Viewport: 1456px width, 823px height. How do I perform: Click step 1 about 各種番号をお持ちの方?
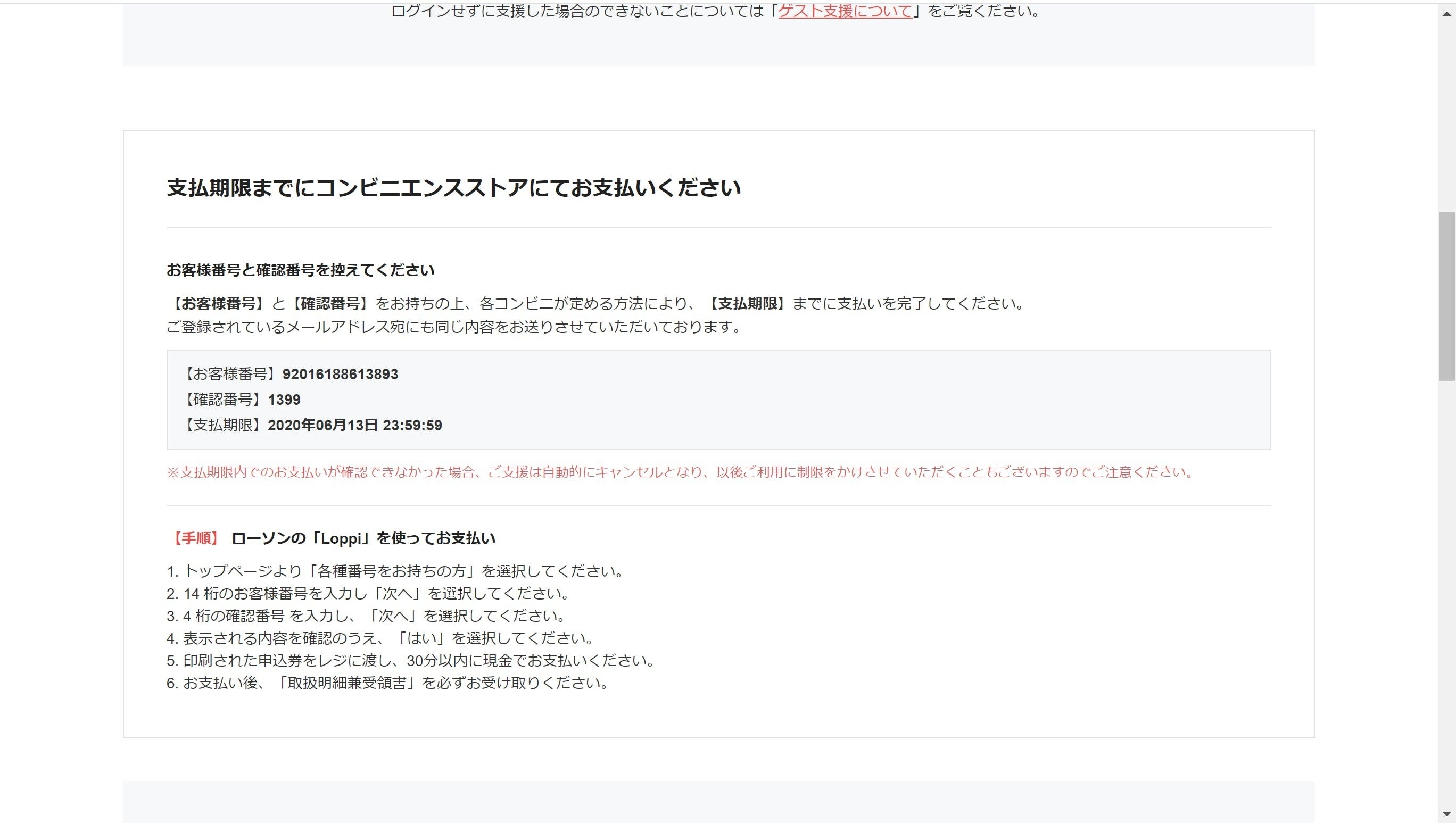(396, 571)
